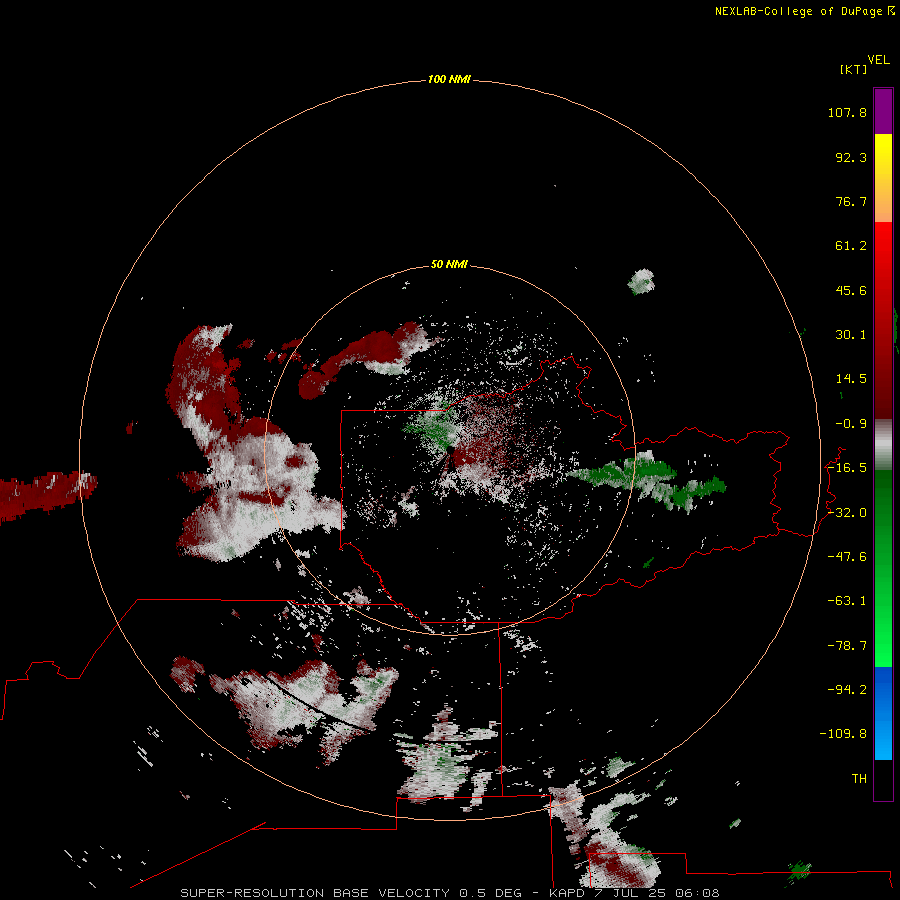
Task: Click the green inbound velocity band east of the radar
Action: [647, 479]
